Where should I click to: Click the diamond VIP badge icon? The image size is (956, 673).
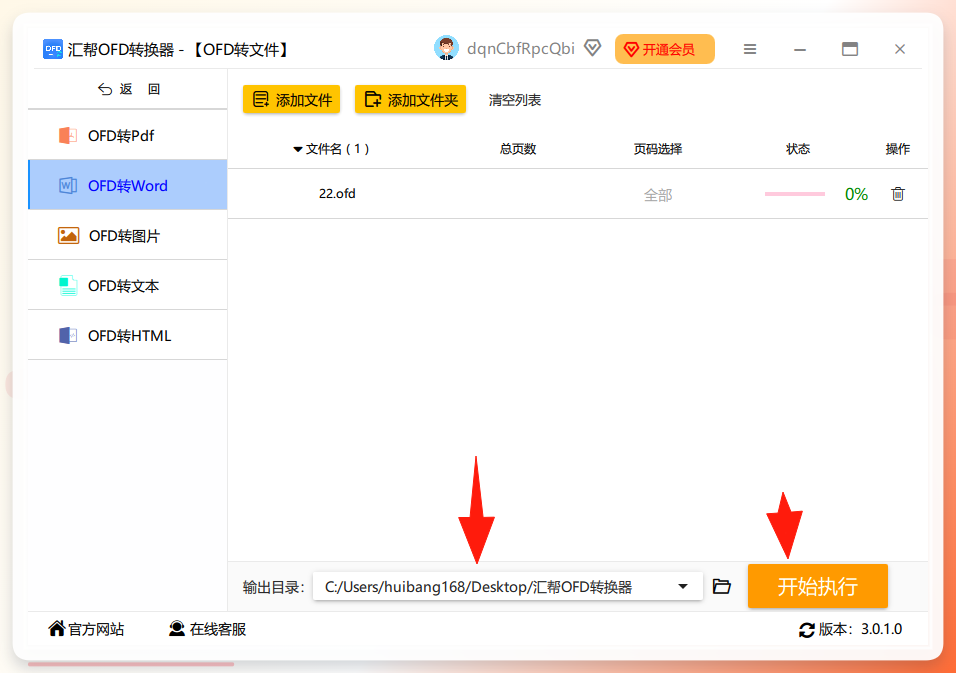coord(593,48)
